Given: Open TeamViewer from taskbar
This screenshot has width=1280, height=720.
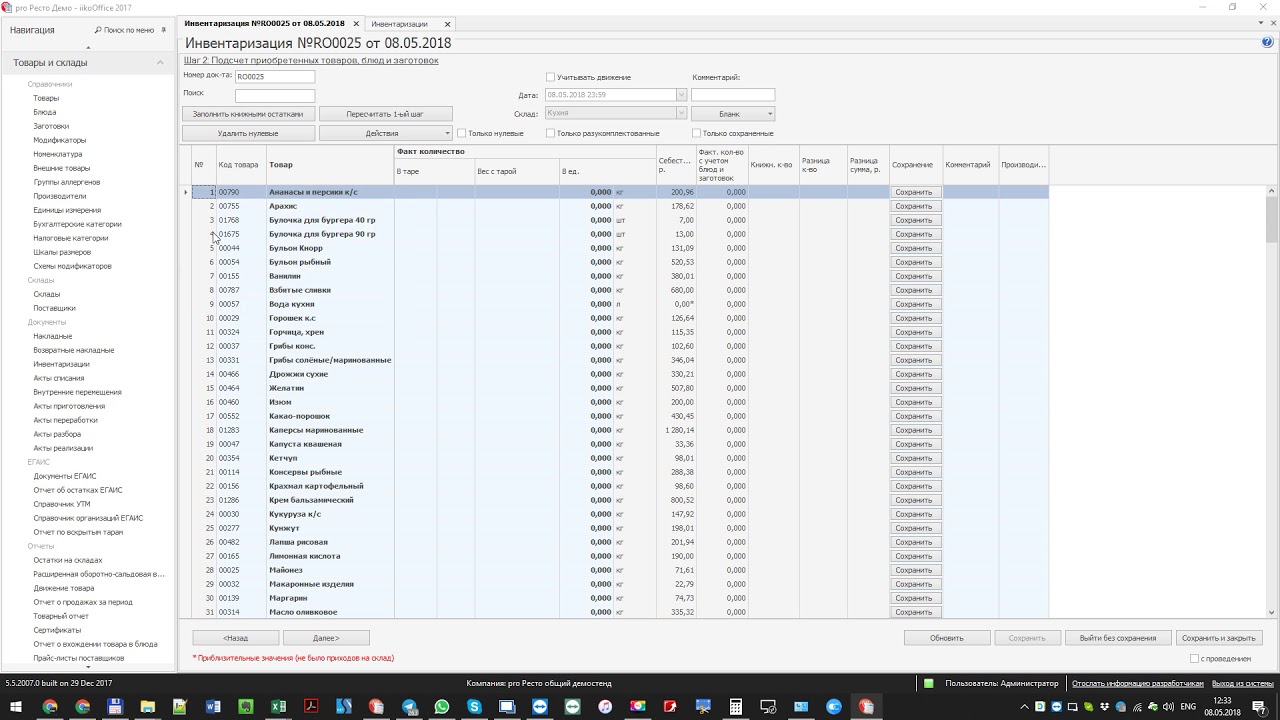Looking at the screenshot, I should (x=540, y=707).
